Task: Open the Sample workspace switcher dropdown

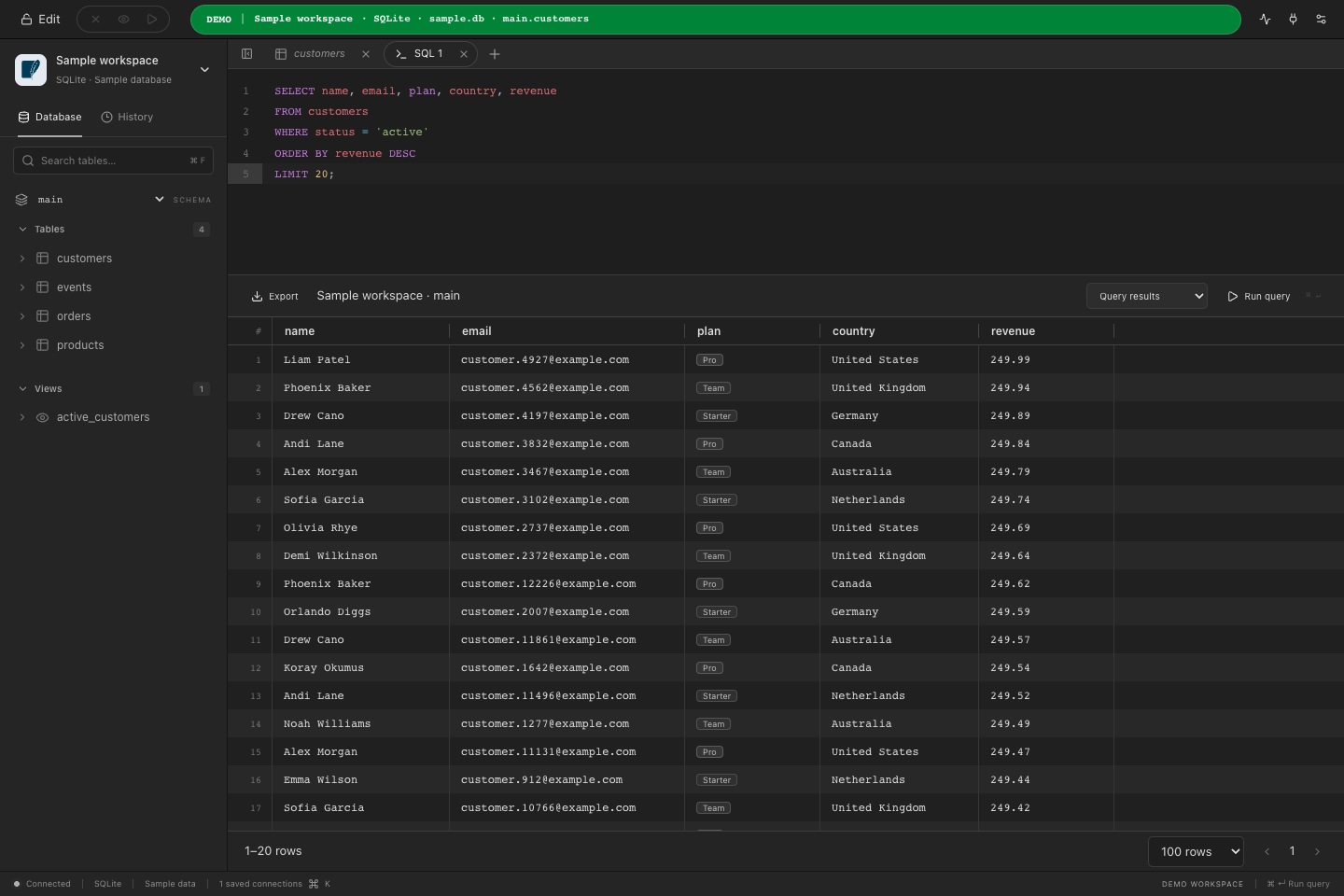Action: 204,70
